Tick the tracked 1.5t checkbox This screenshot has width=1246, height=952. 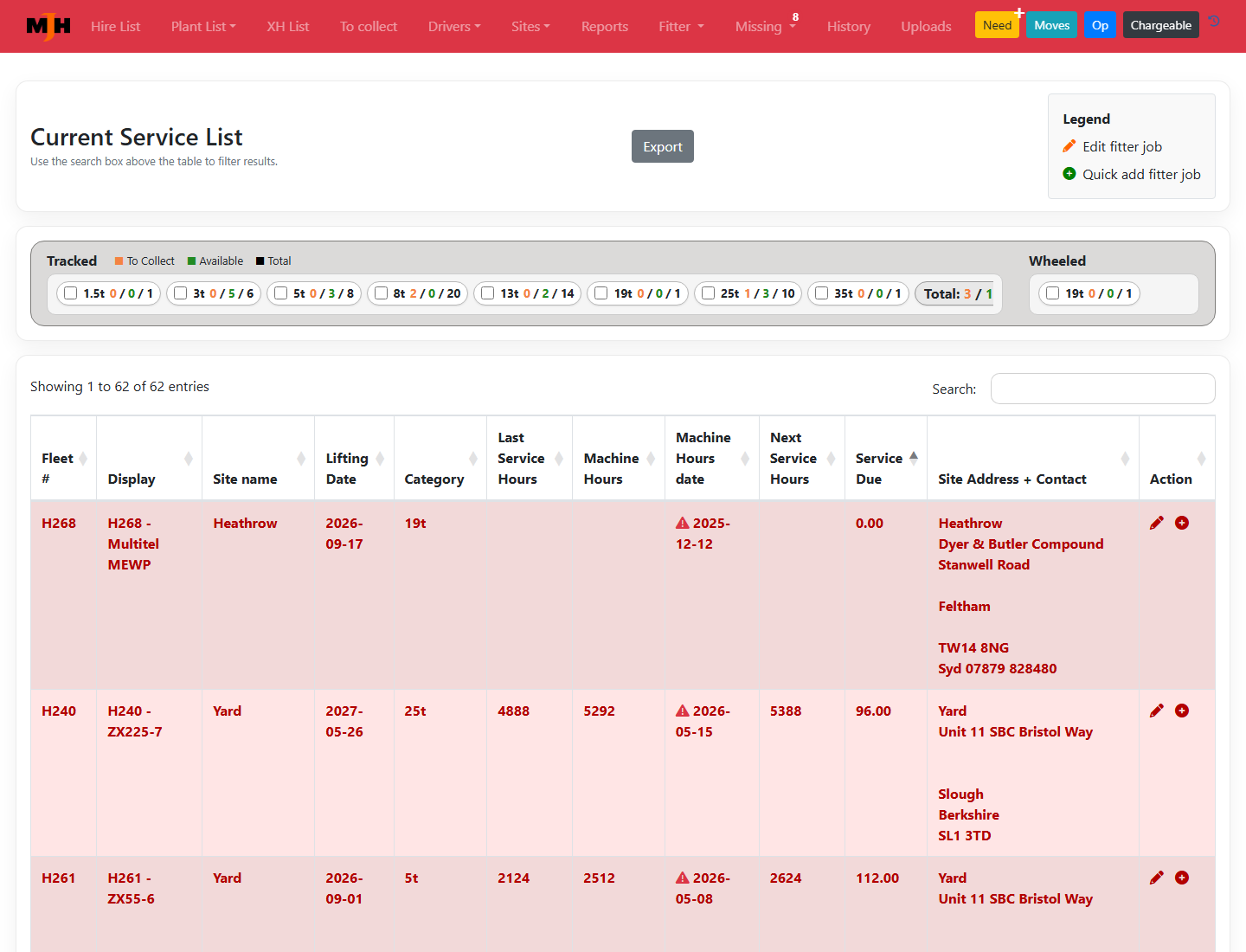coord(71,293)
